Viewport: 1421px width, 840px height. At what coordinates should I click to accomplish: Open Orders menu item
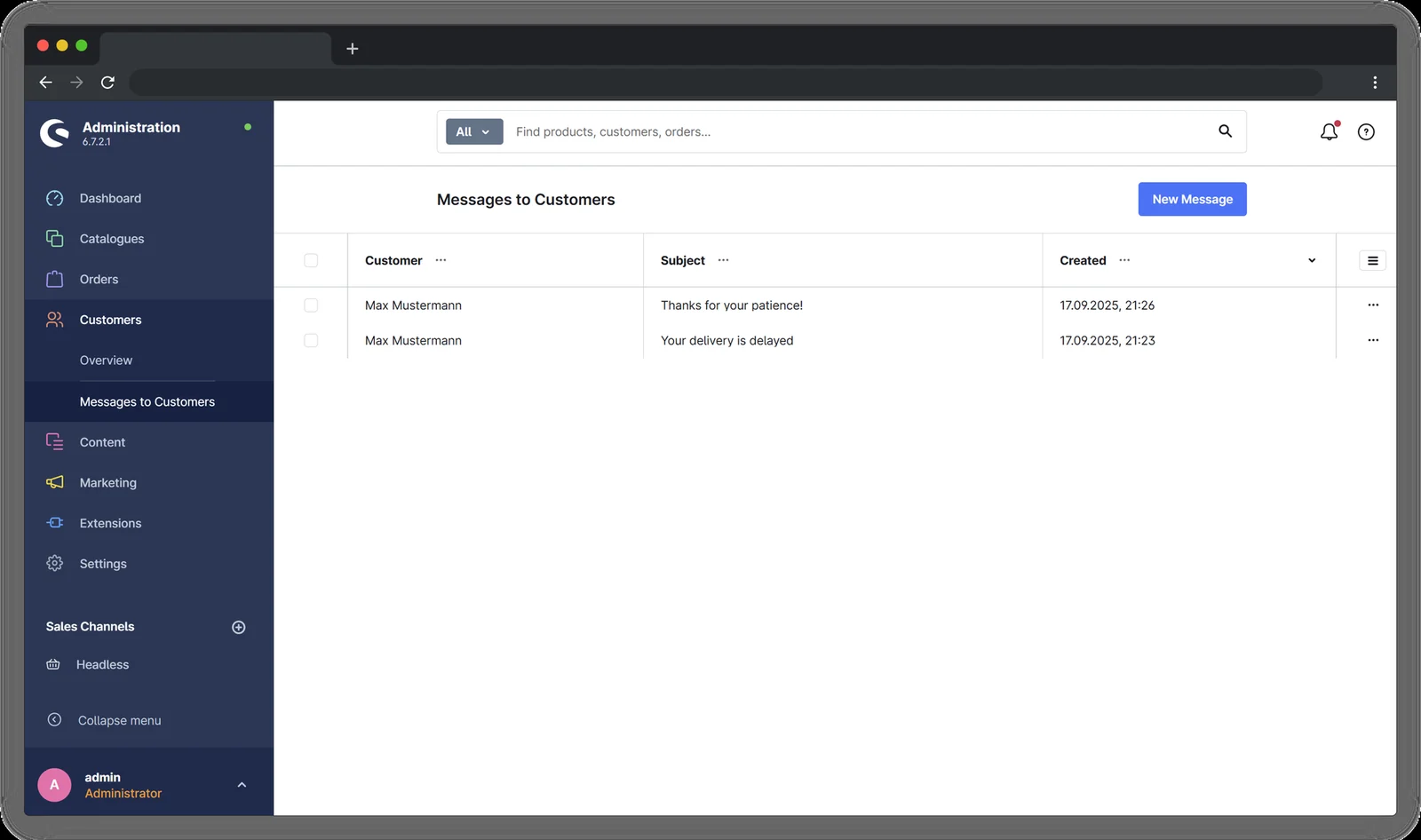click(x=99, y=279)
